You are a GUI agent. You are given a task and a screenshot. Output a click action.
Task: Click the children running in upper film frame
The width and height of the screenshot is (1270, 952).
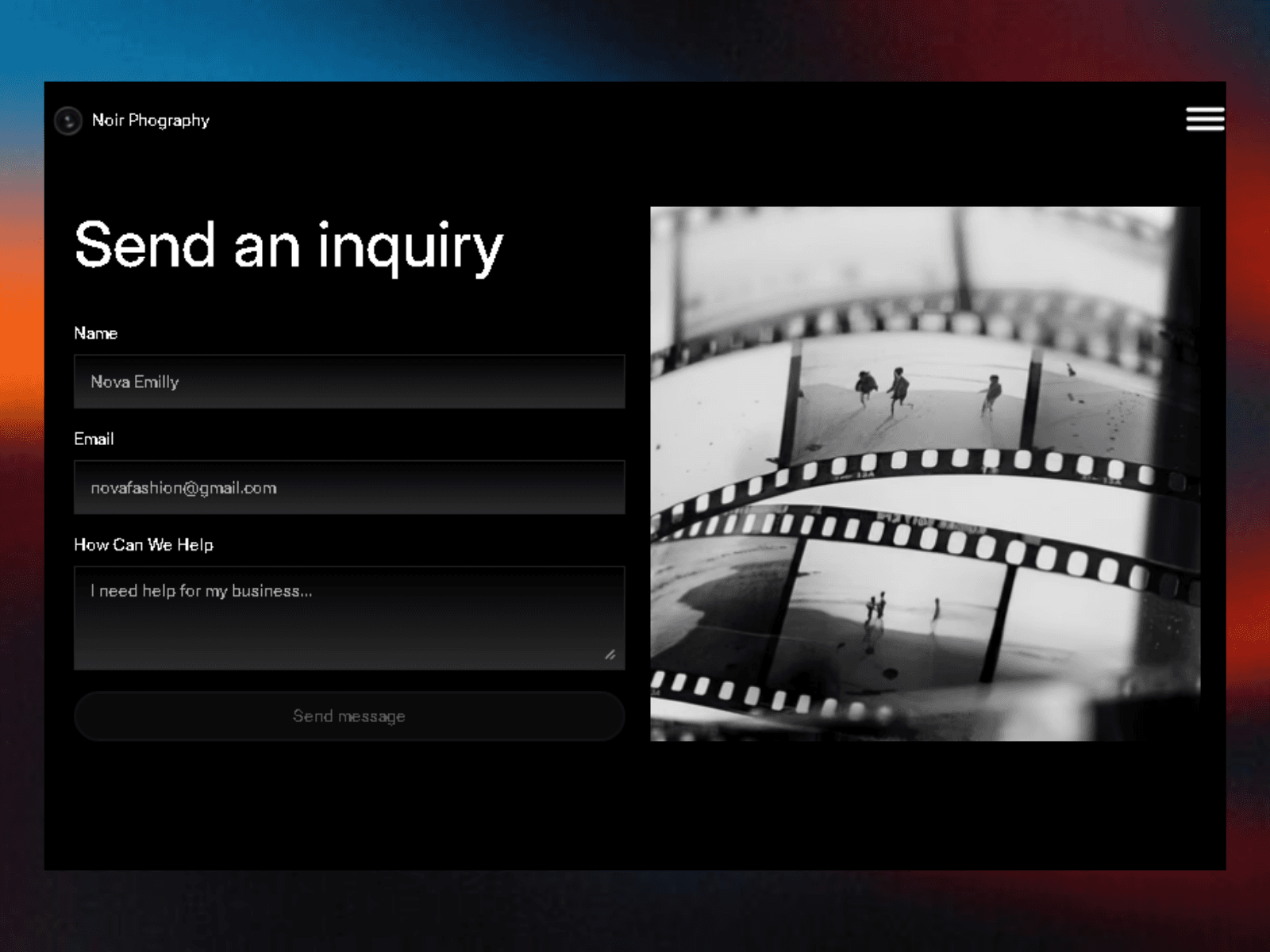[925, 391]
